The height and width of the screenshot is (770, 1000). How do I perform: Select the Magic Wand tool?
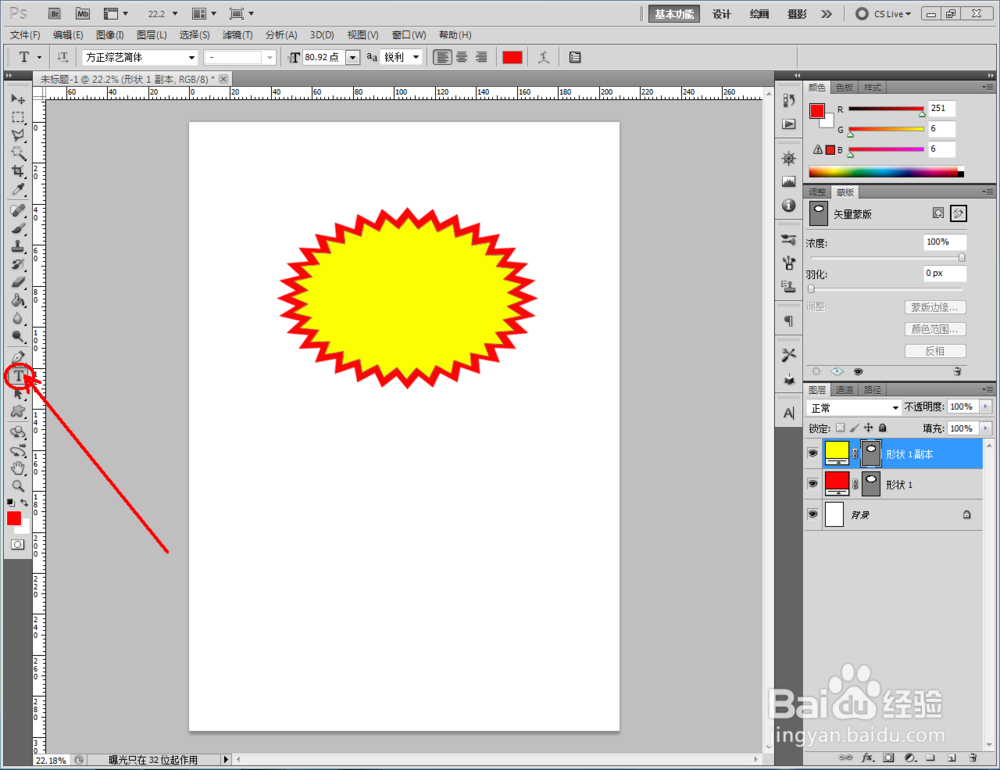[18, 153]
